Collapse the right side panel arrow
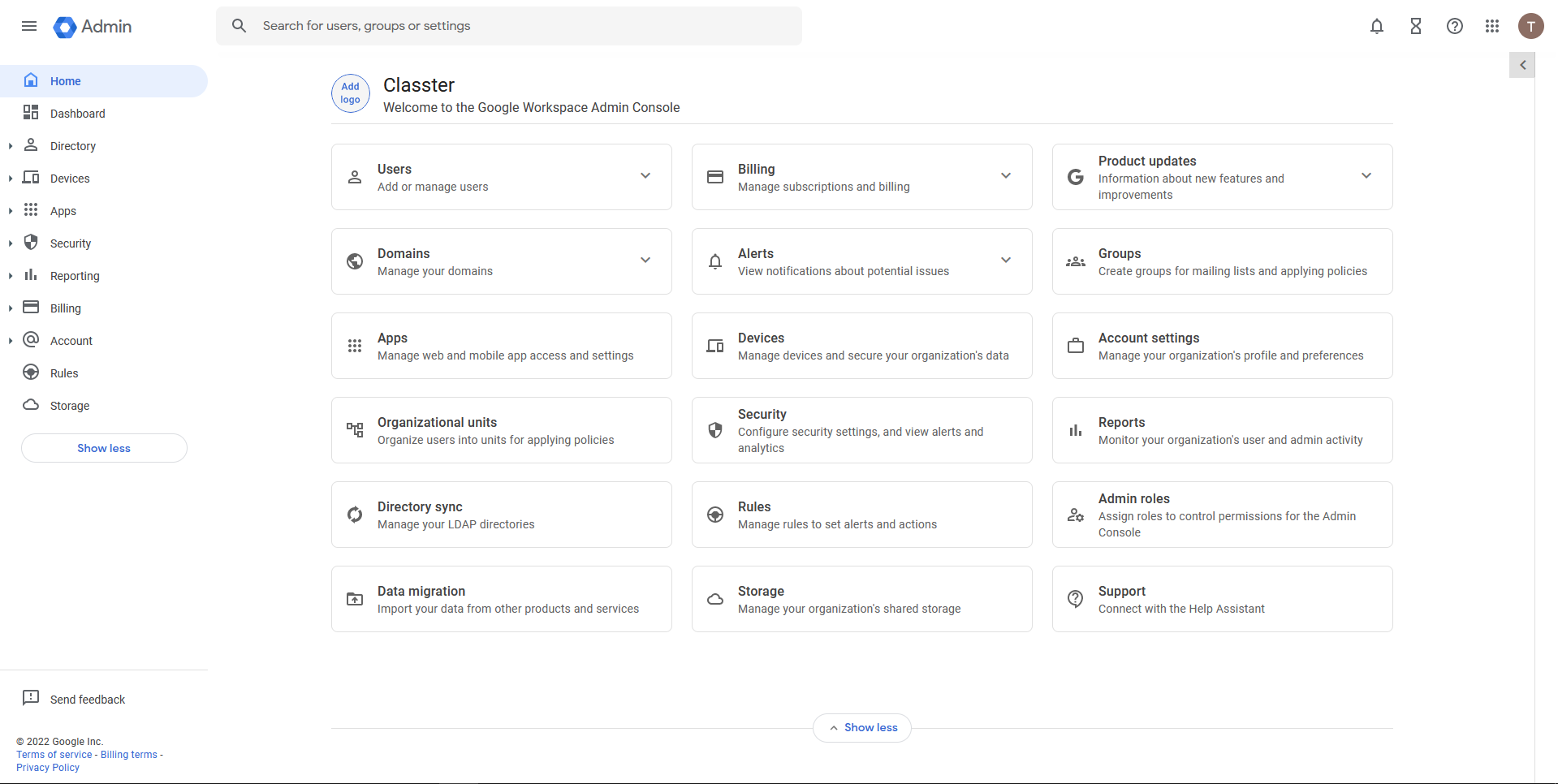This screenshot has width=1558, height=784. pyautogui.click(x=1522, y=65)
